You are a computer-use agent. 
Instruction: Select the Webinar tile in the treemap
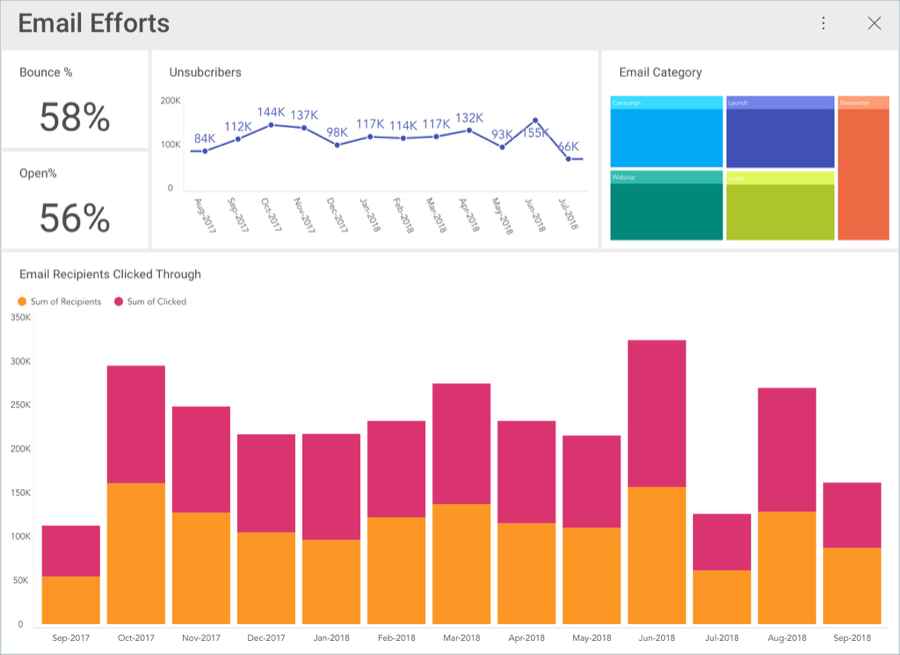666,210
